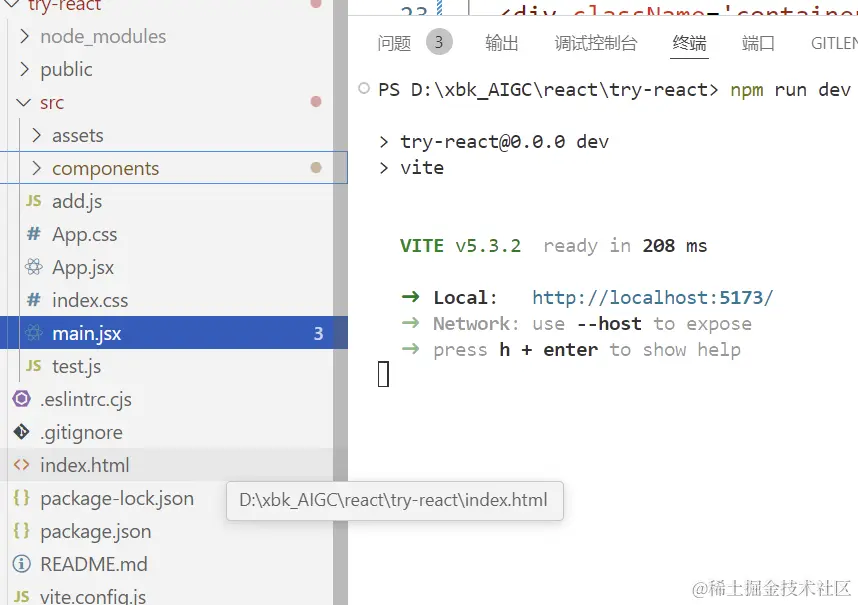Select the main.jsx file

tap(173, 333)
